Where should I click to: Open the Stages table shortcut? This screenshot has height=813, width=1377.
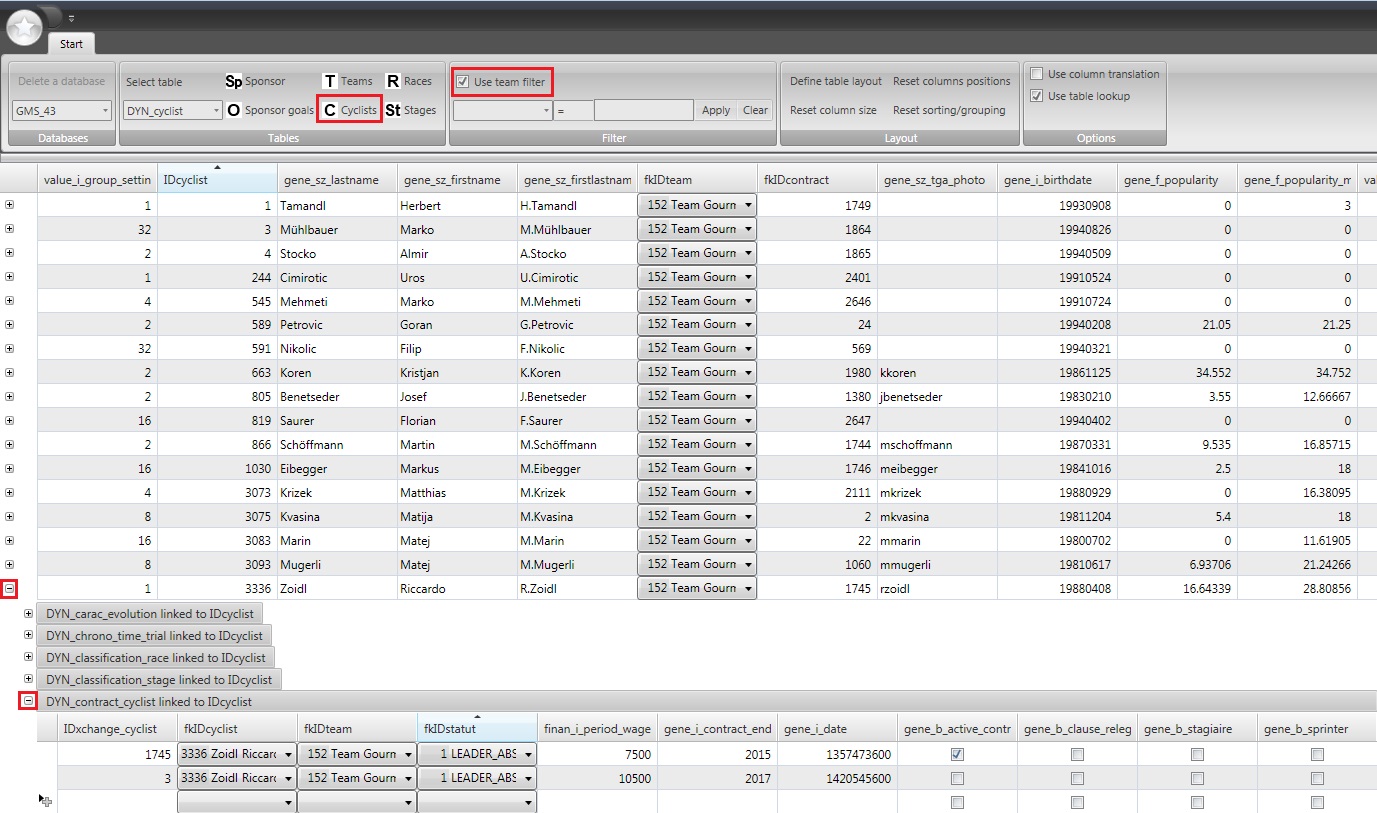[411, 110]
